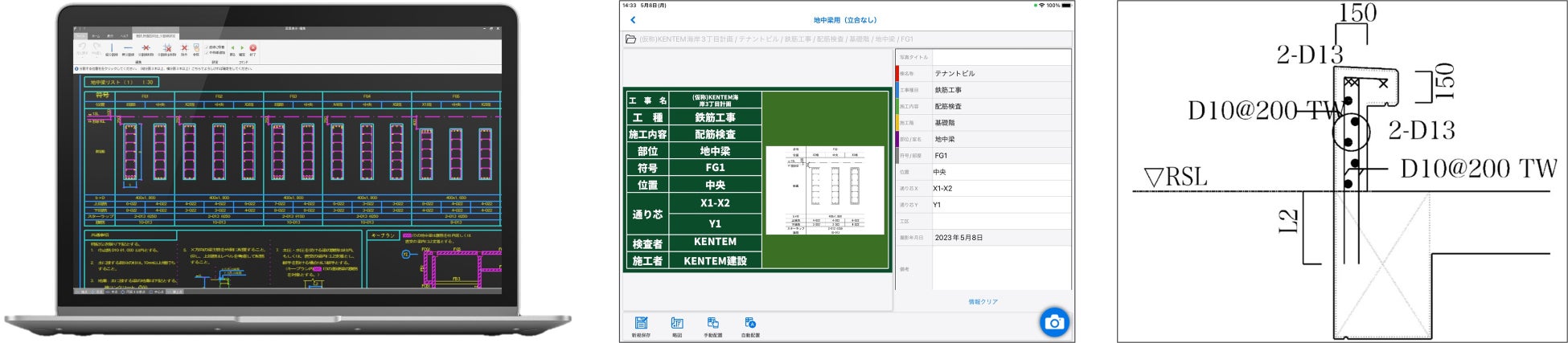Tap the X1-X2 grid line value in form
The height and width of the screenshot is (343, 1568).
tap(942, 188)
